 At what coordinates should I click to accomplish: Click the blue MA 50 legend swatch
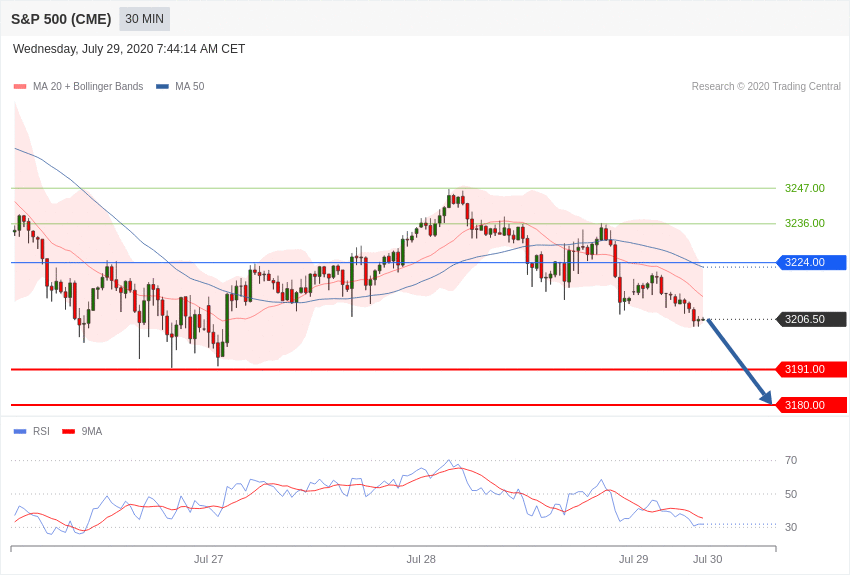click(x=162, y=86)
